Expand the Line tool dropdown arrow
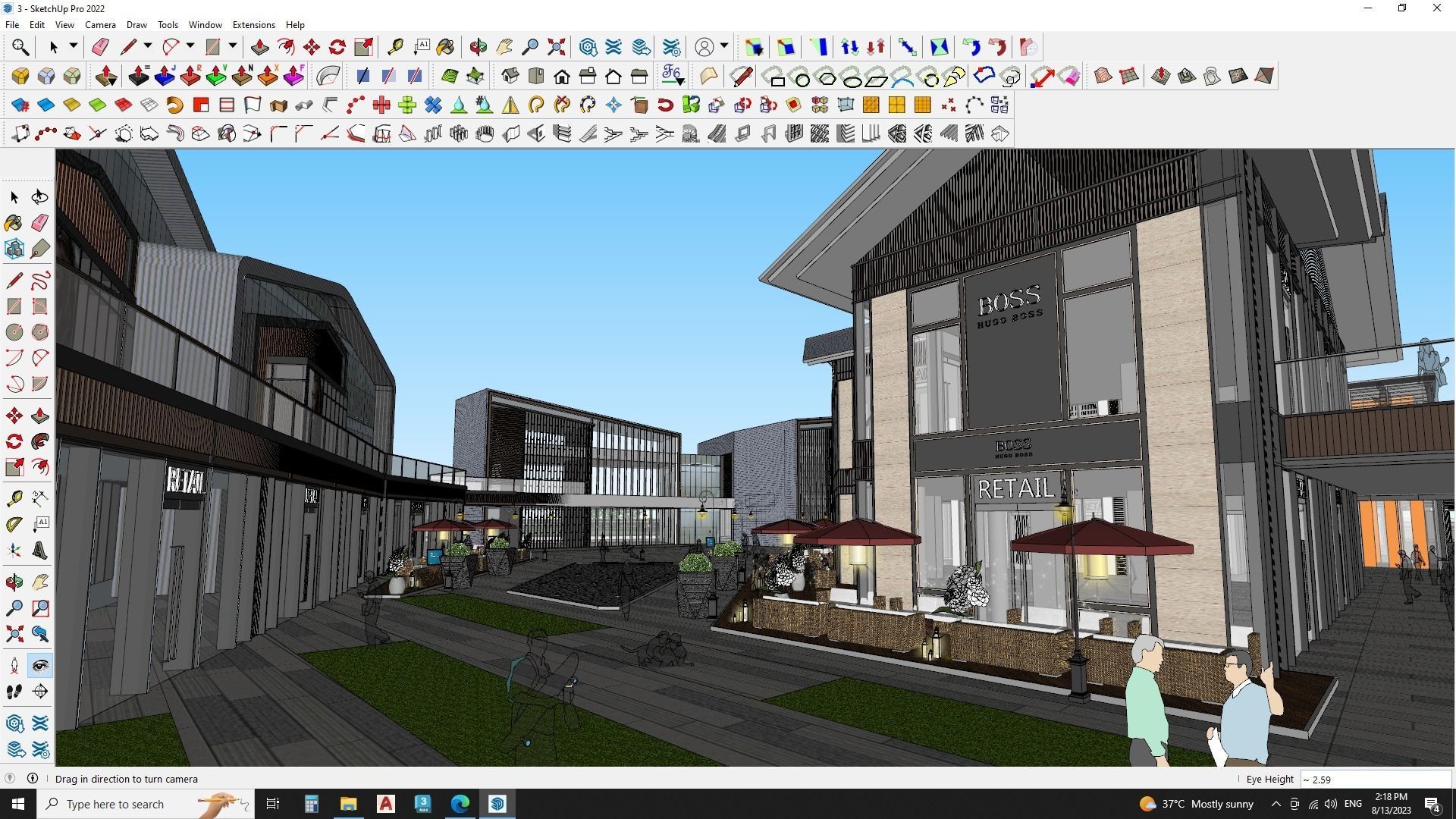Image resolution: width=1456 pixels, height=819 pixels. (x=148, y=46)
